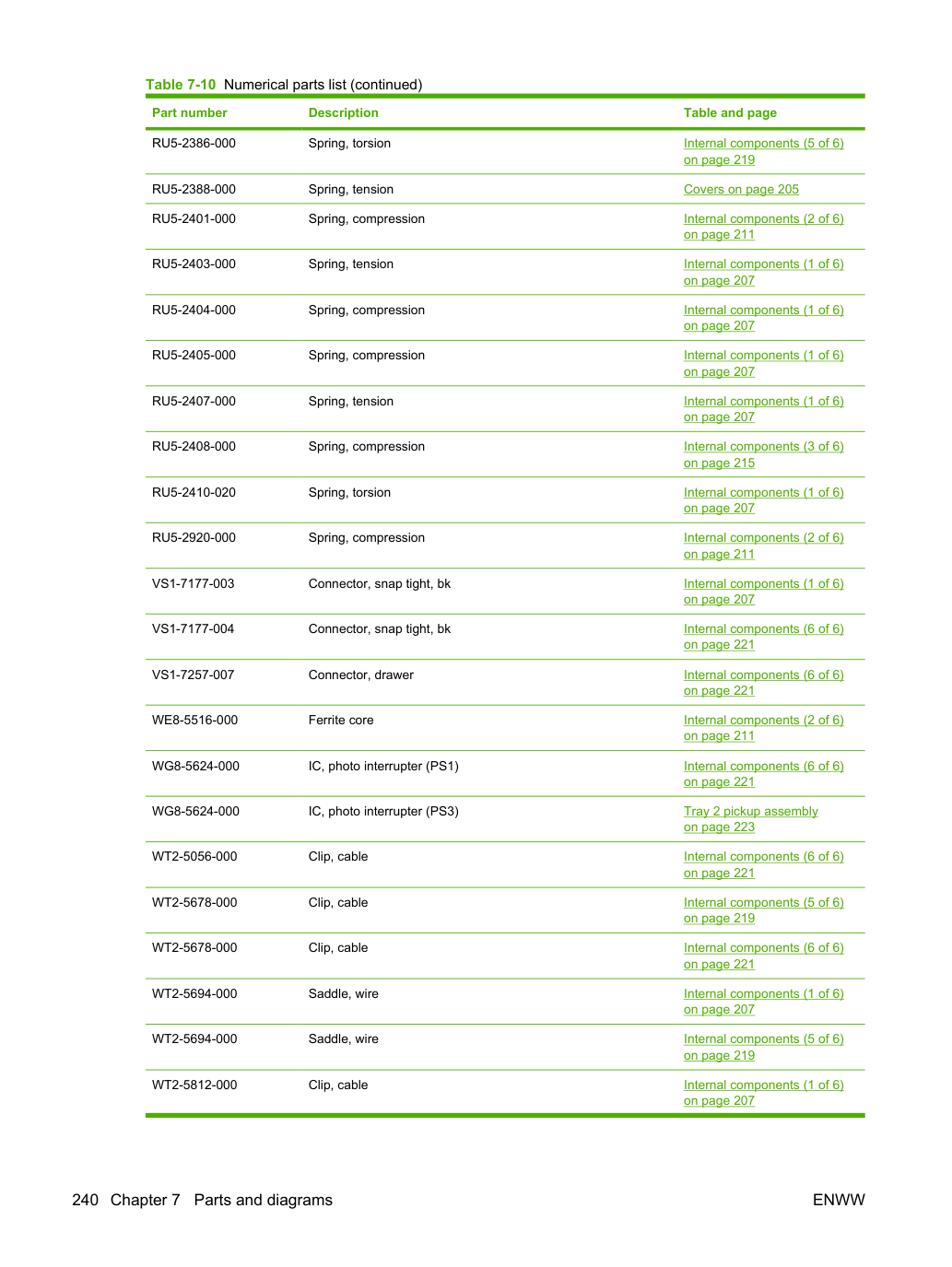Select the Table and page column header
Viewport: 952px width, 1267px height.
pyautogui.click(x=730, y=112)
